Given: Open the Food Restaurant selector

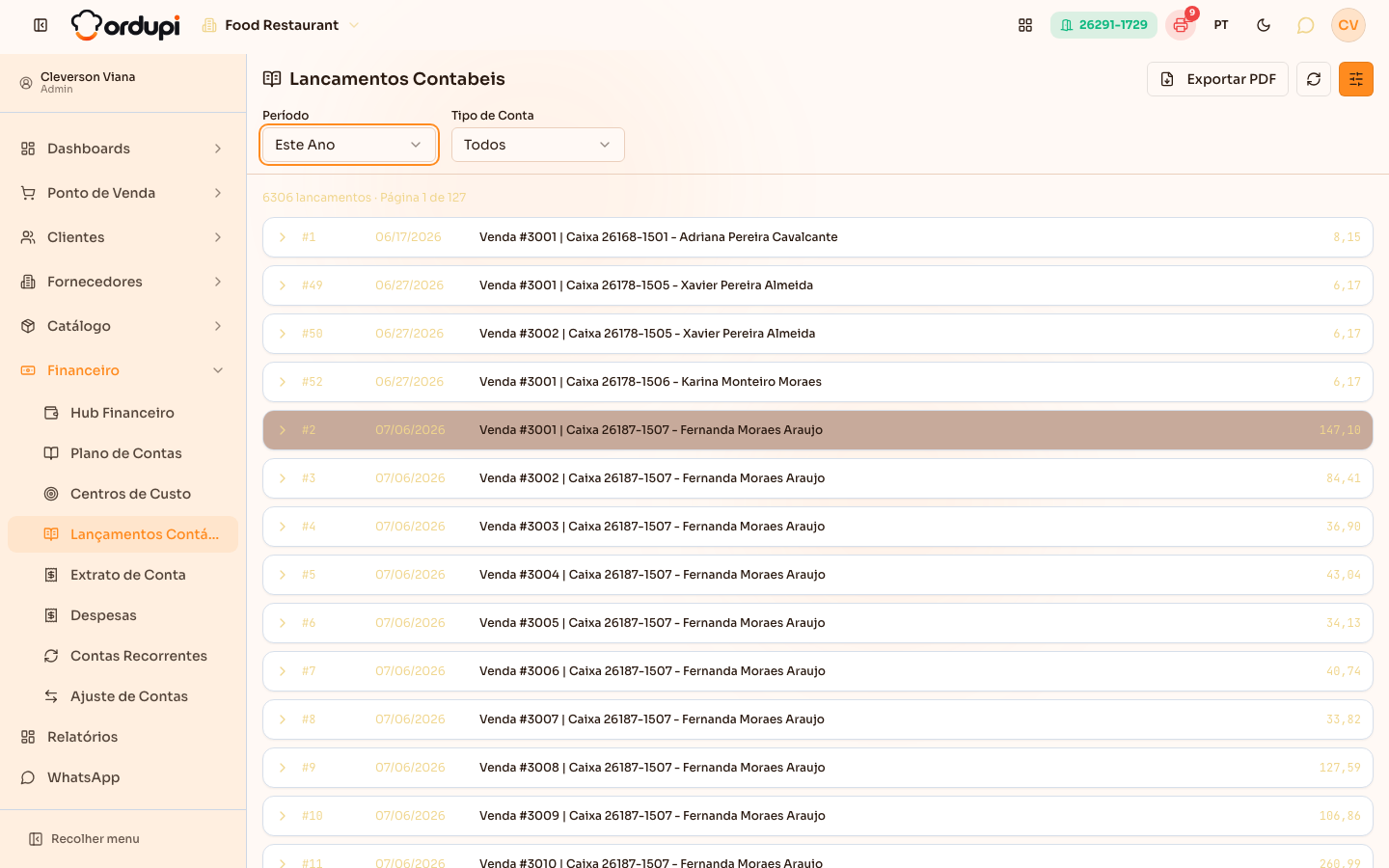Looking at the screenshot, I should [281, 25].
